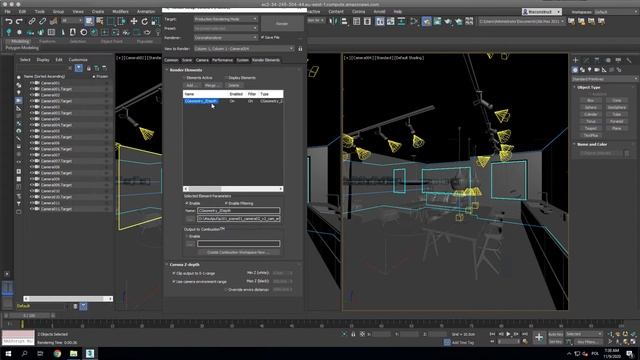Switch to the Performance tab
Viewport: 640px width, 360px height.
point(222,60)
